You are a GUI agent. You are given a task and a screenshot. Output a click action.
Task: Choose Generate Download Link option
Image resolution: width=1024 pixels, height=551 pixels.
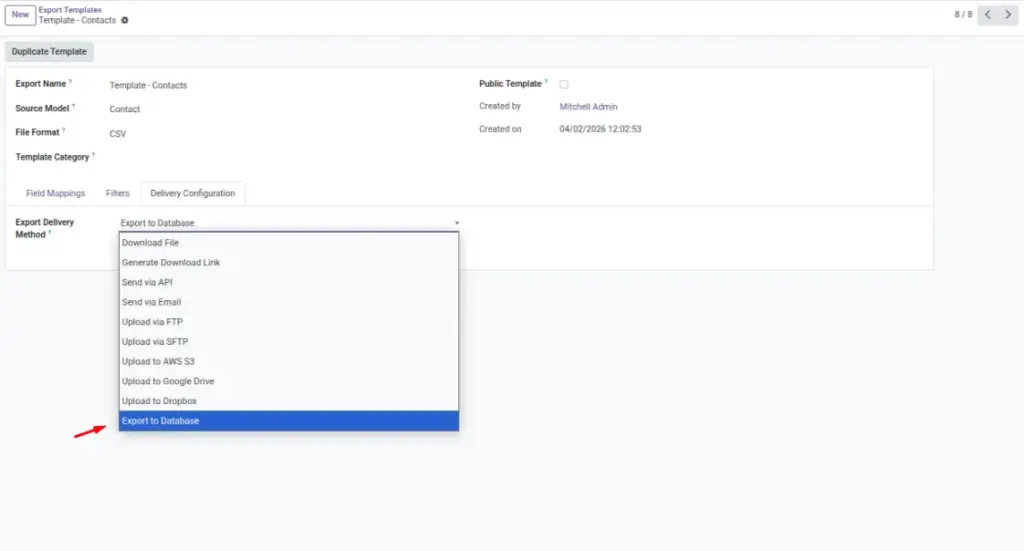tap(289, 262)
